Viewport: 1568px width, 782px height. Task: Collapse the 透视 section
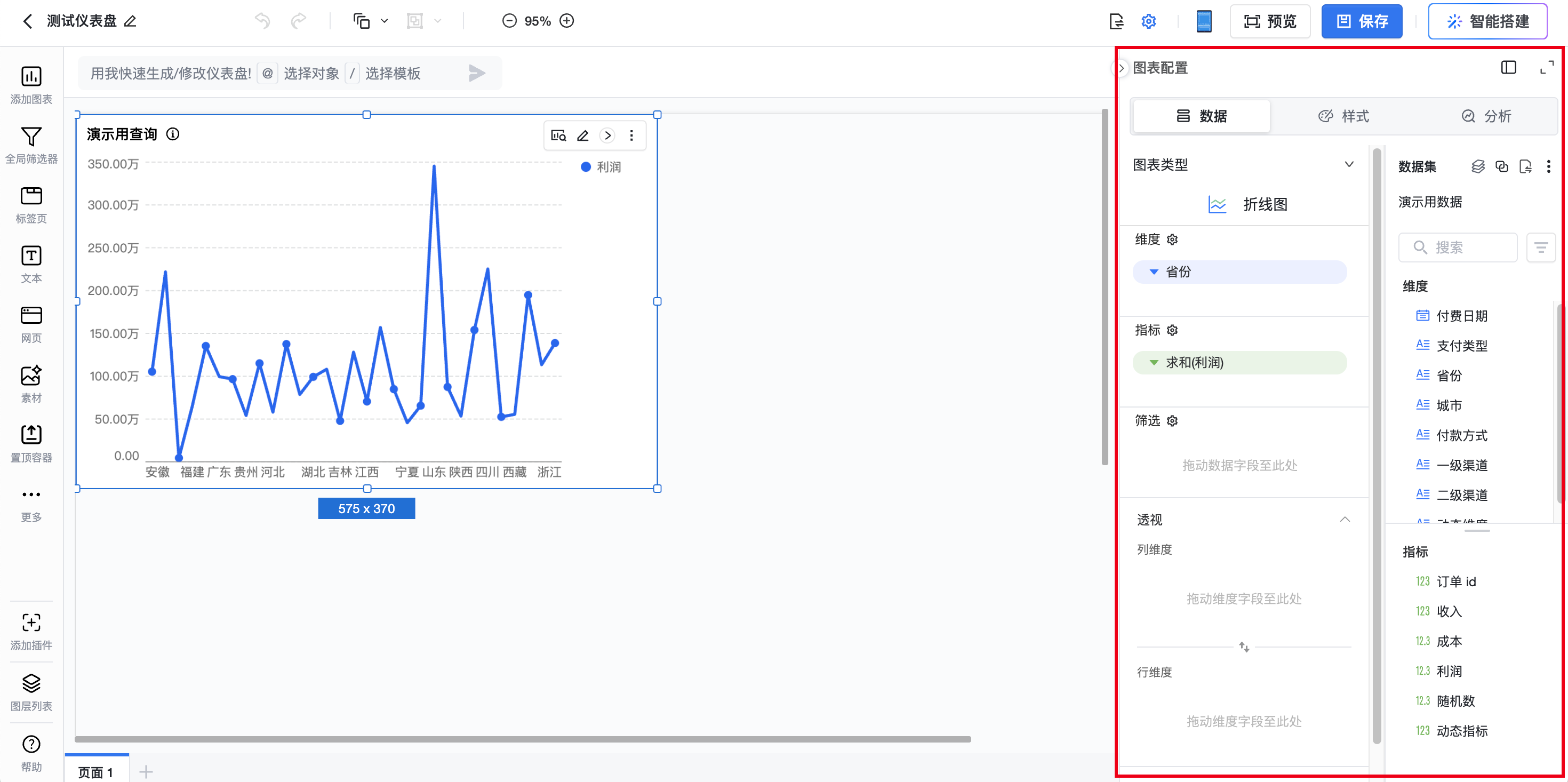1345,520
